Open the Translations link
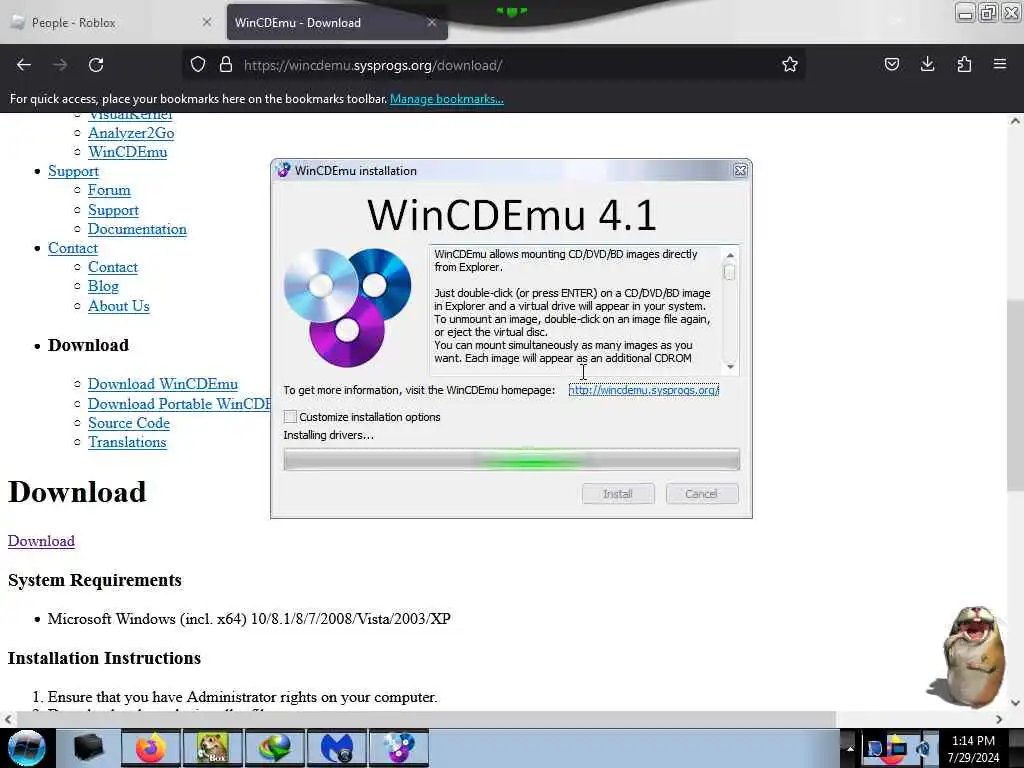This screenshot has height=768, width=1024. click(x=127, y=442)
